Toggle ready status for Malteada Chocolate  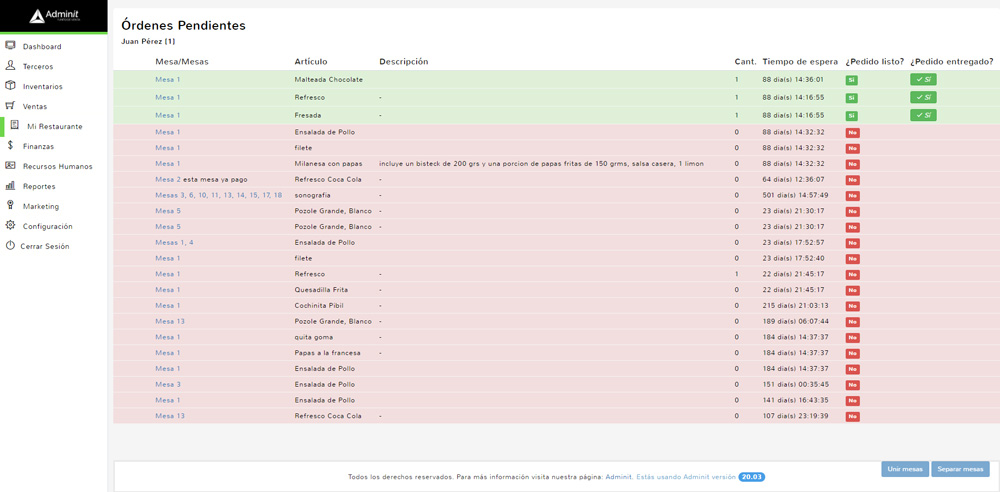(x=851, y=80)
